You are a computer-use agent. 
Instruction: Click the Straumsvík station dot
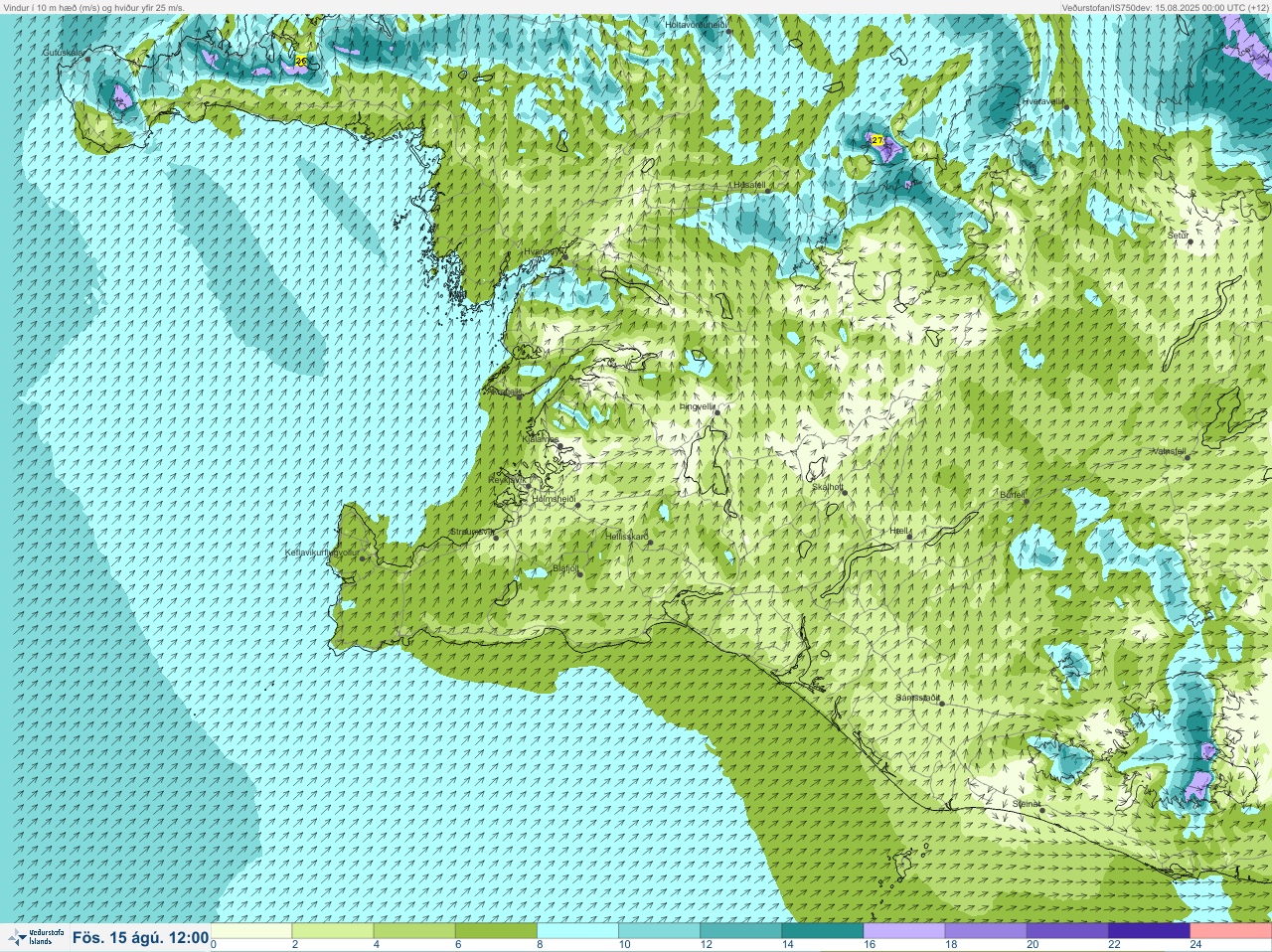pos(494,538)
